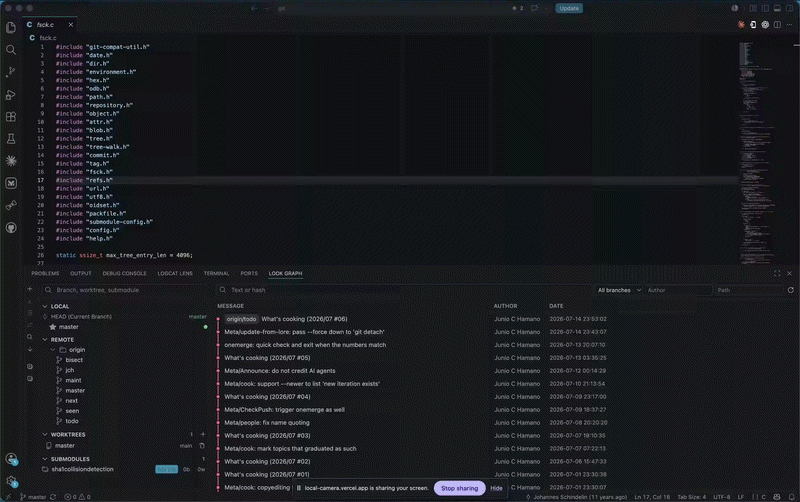Open the Testing flask view
Screen dimensions: 800x502
[11, 139]
